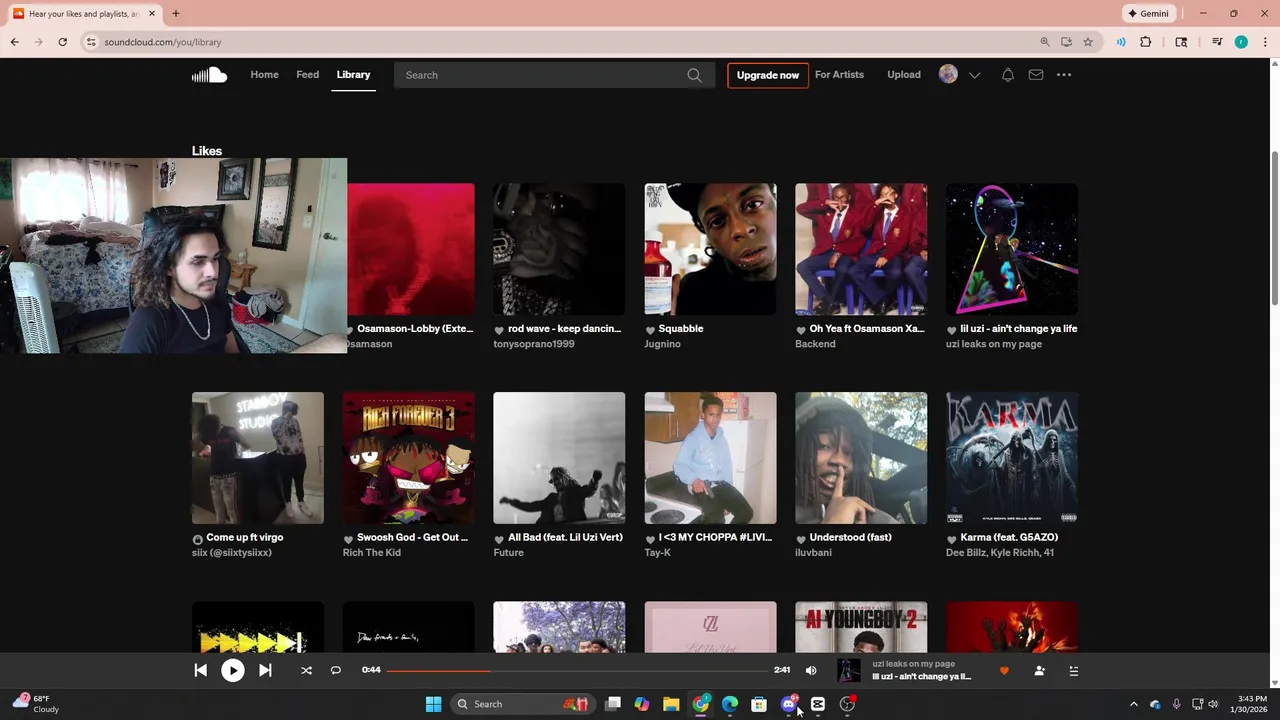Expand the profile dropdown chevron

pyautogui.click(x=975, y=75)
